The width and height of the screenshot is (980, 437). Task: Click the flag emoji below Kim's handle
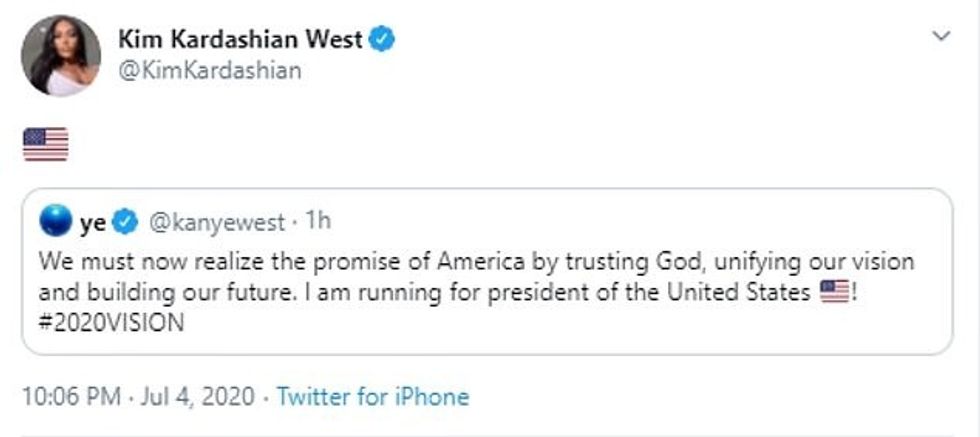tap(45, 144)
